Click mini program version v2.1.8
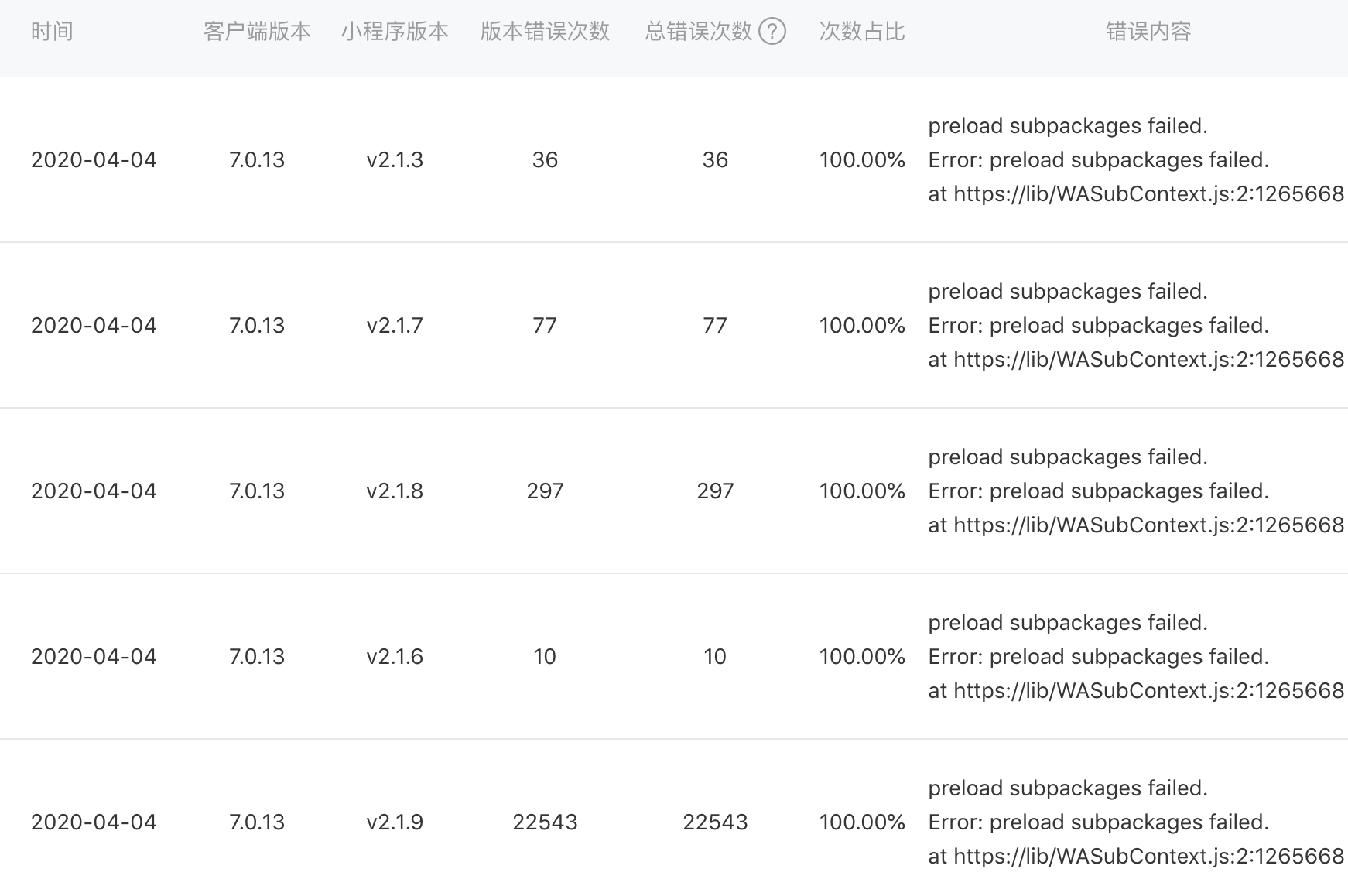Image resolution: width=1348 pixels, height=896 pixels. [x=395, y=491]
